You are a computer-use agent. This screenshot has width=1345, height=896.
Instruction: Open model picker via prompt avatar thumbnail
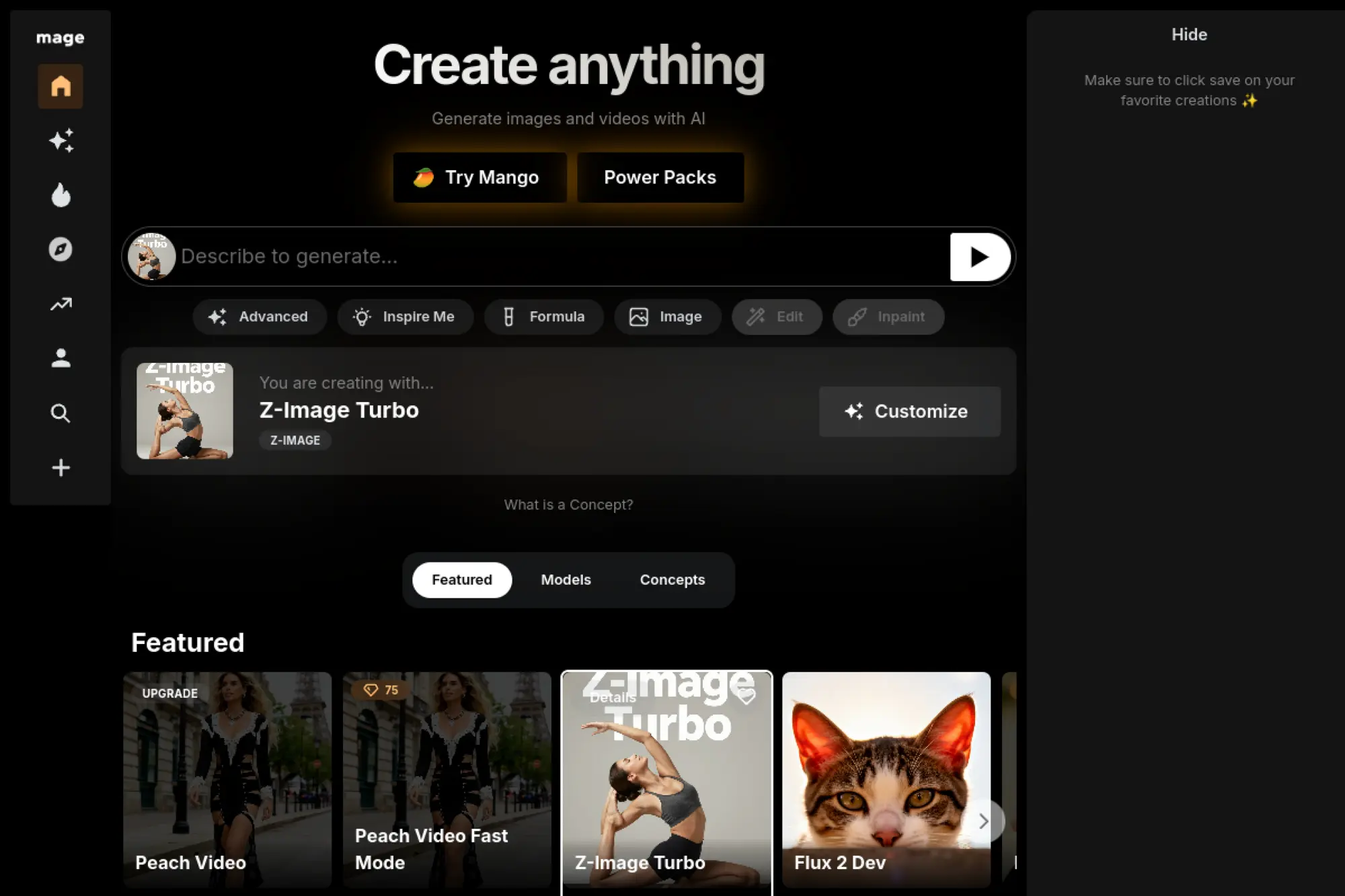[152, 256]
